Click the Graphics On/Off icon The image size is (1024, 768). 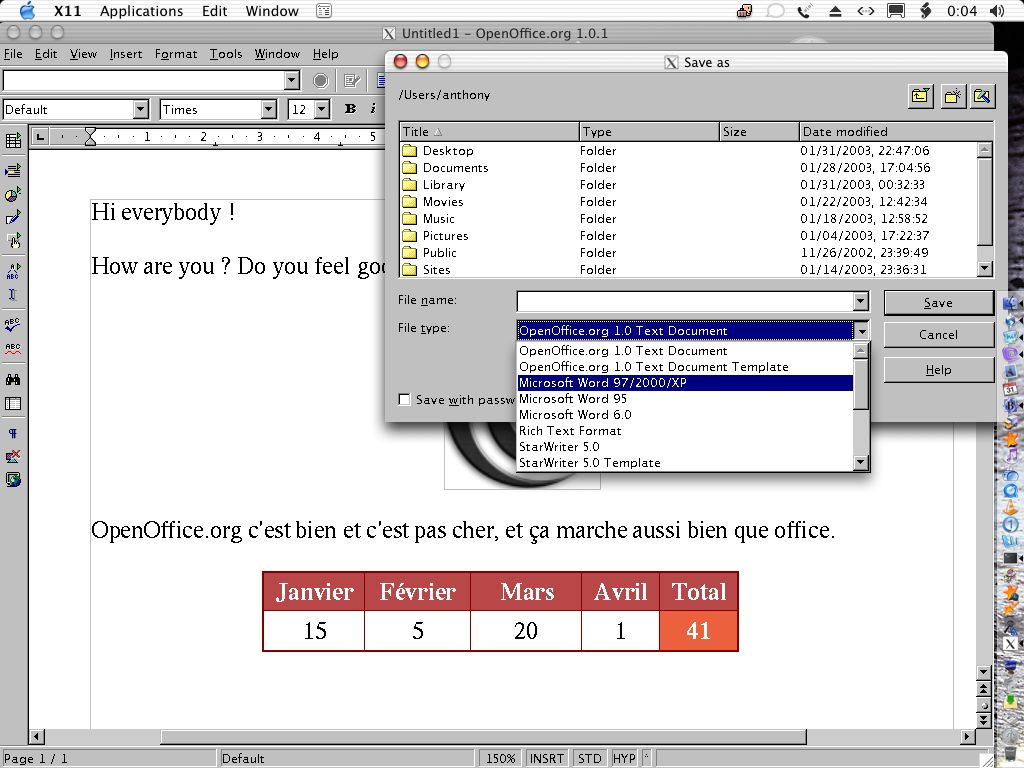tap(13, 456)
